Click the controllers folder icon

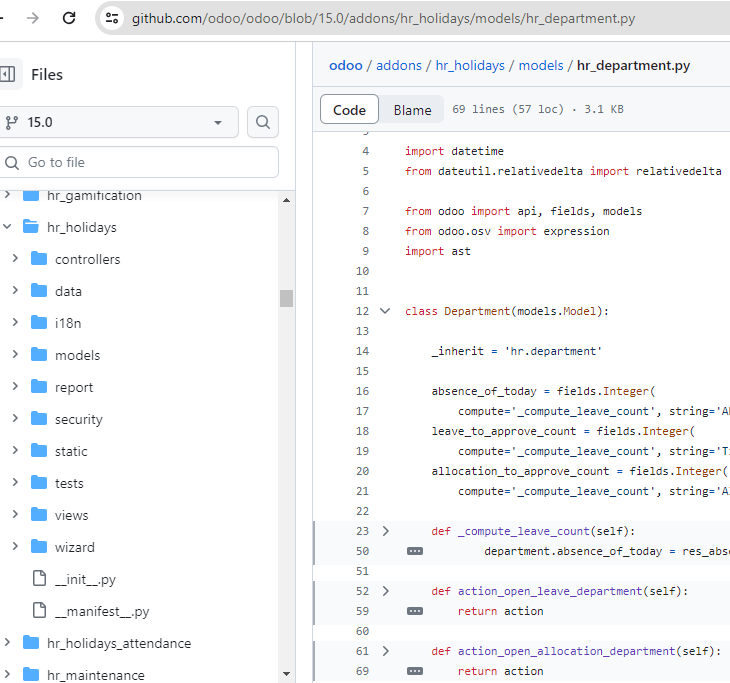39,258
